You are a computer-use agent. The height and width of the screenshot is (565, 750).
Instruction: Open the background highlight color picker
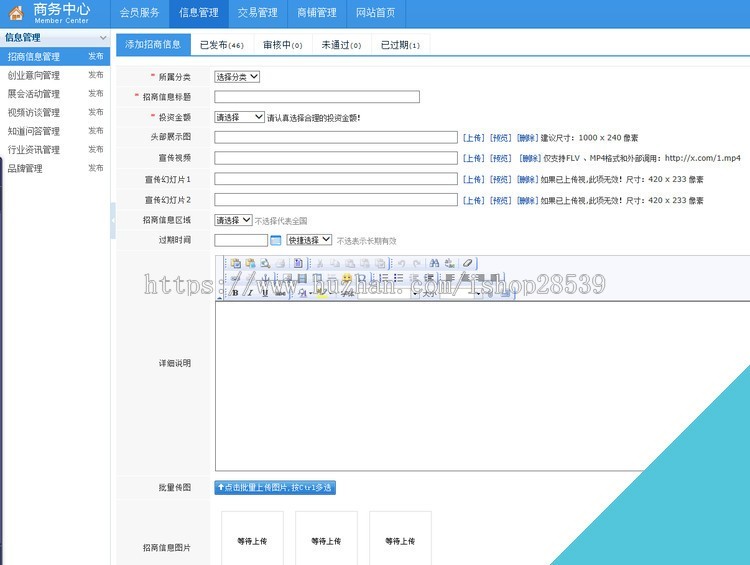[323, 293]
